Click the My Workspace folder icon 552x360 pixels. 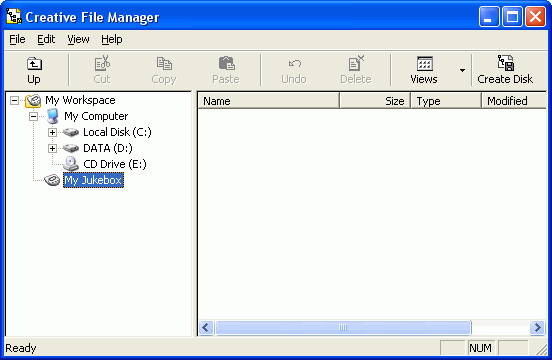pyautogui.click(x=33, y=101)
